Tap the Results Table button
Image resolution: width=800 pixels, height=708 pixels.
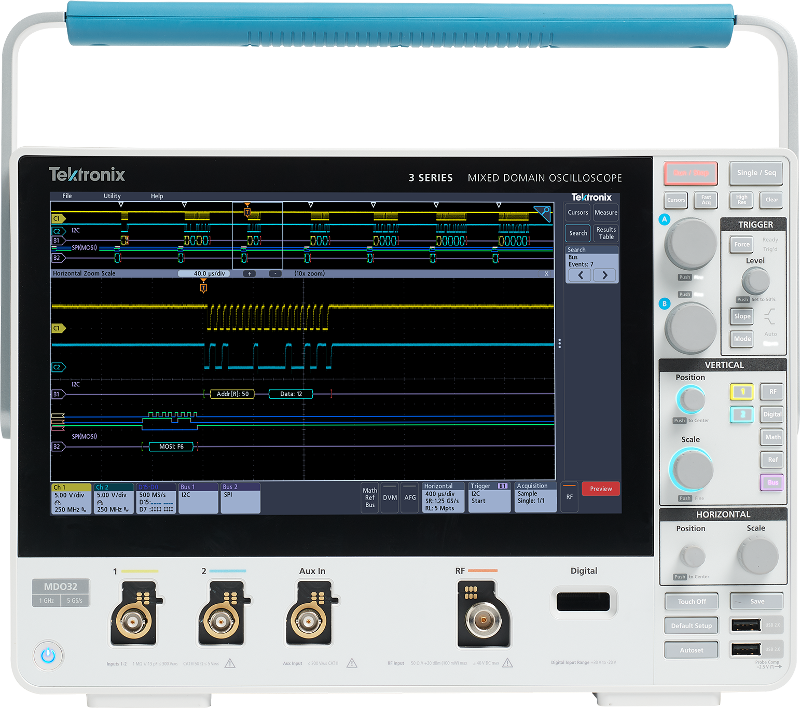tap(606, 233)
